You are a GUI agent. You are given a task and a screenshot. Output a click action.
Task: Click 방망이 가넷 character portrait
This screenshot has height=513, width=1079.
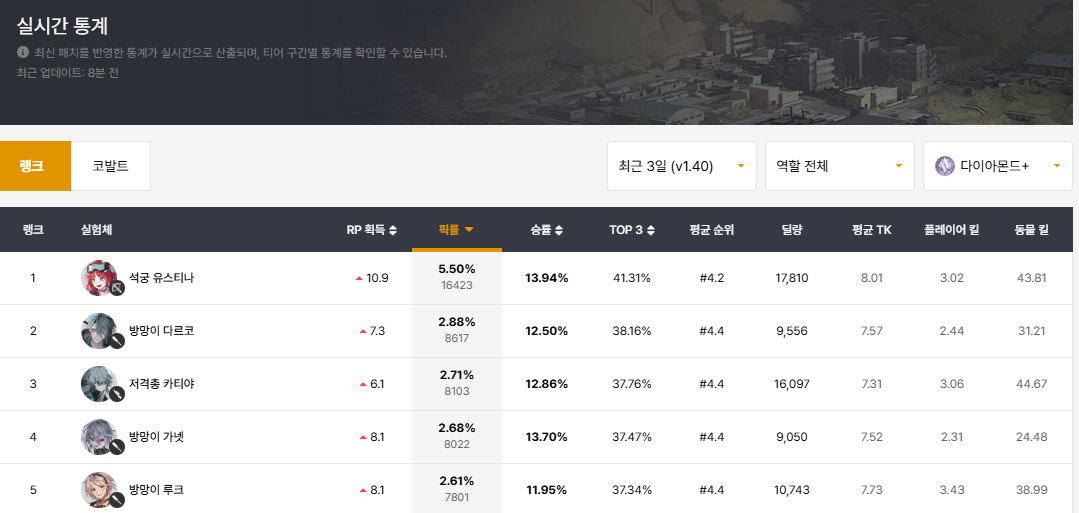tap(99, 437)
